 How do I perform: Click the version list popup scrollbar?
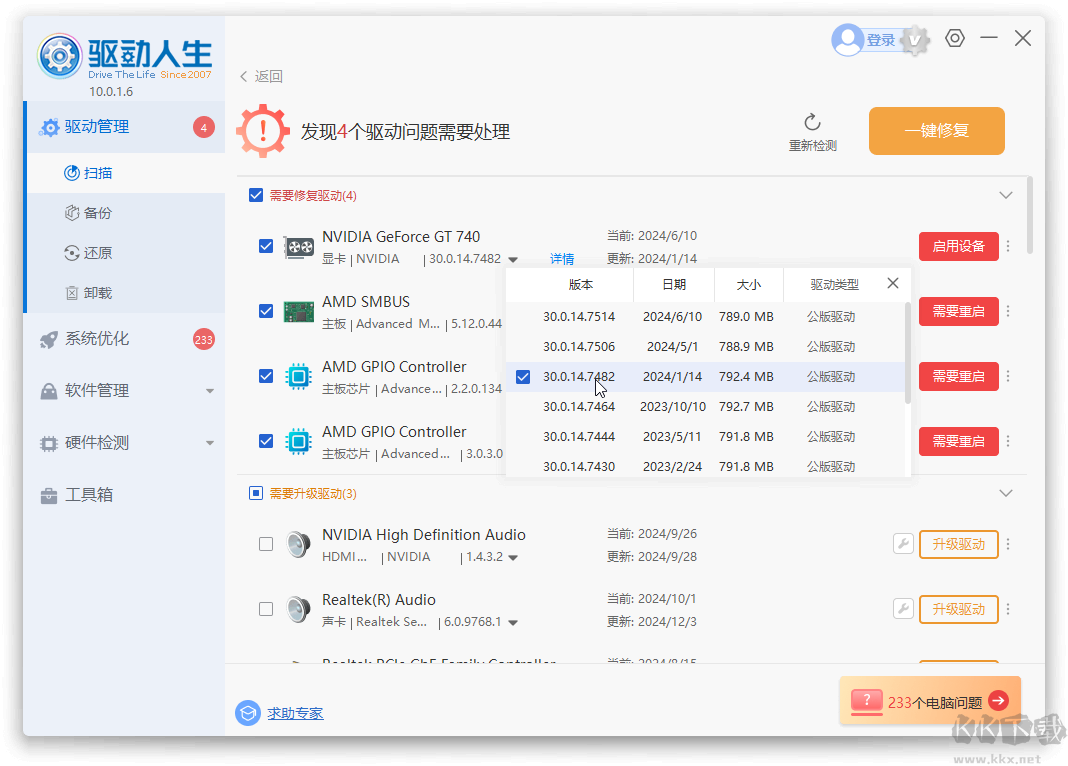tap(907, 350)
